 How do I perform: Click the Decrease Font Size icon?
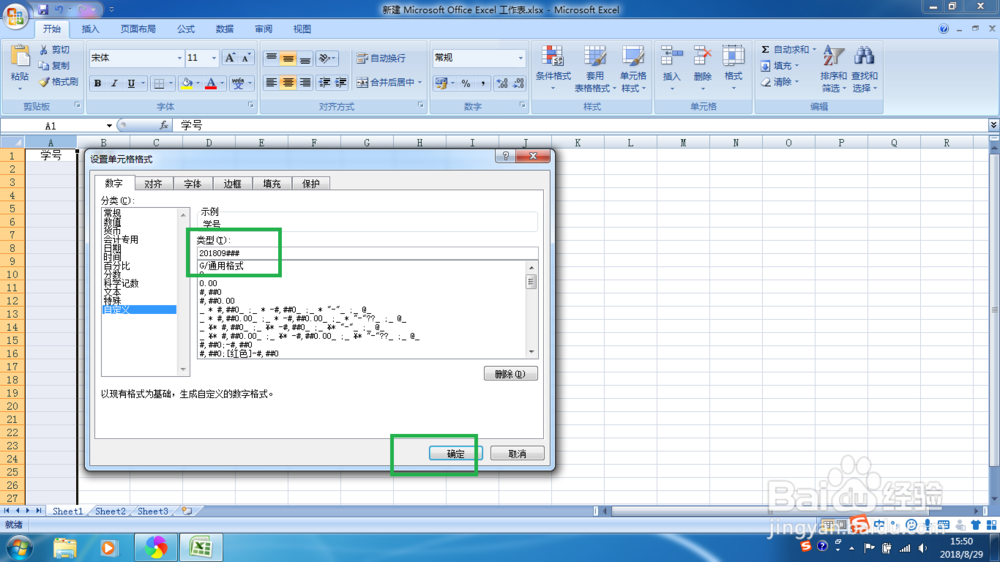click(x=246, y=58)
